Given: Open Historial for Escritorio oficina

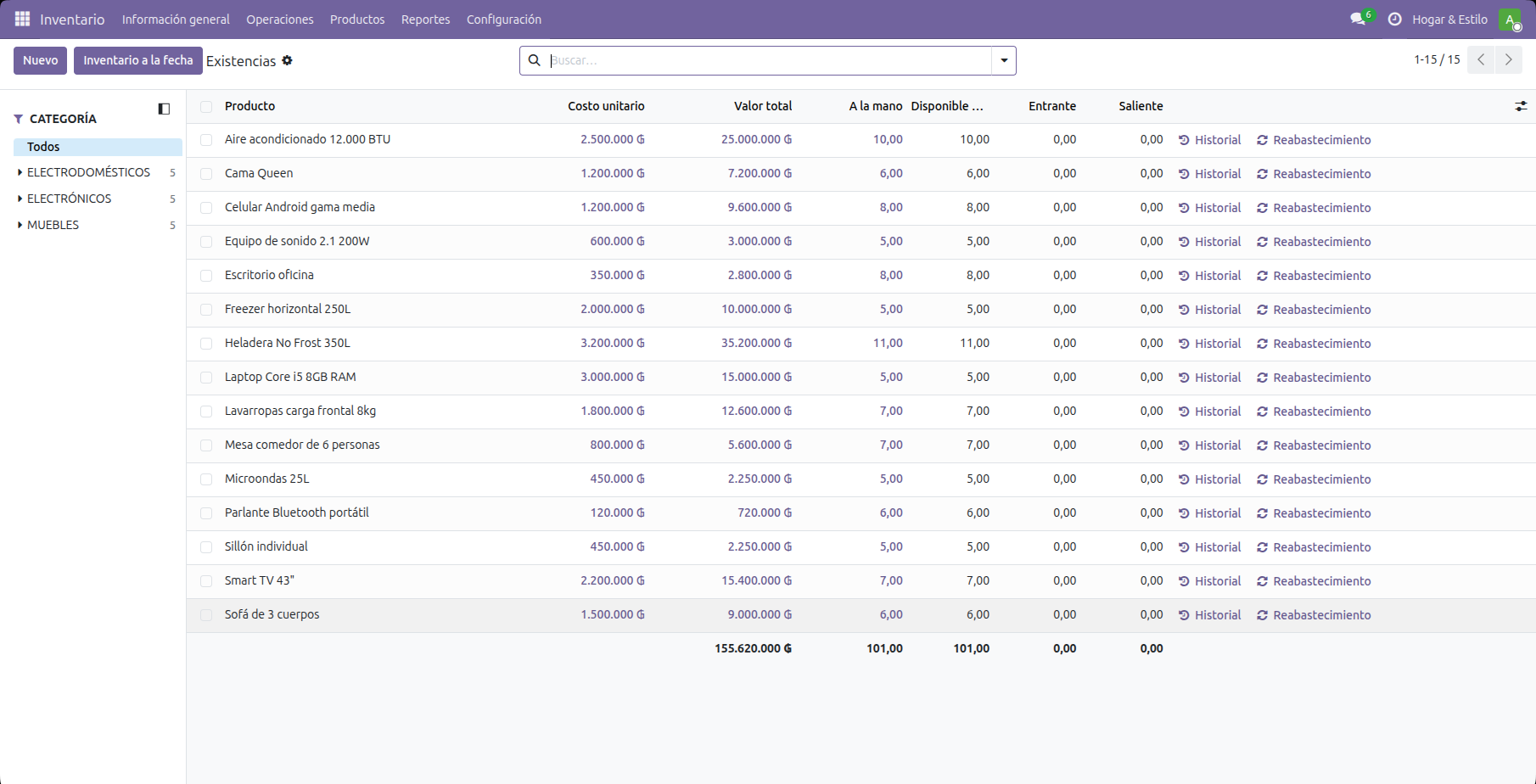Looking at the screenshot, I should [1209, 276].
